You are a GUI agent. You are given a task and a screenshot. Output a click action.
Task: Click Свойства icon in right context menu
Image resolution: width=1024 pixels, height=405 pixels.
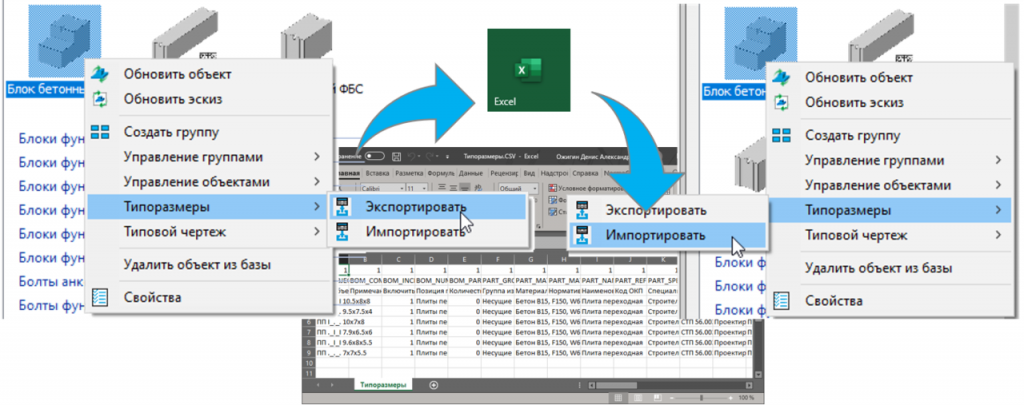pyautogui.click(x=781, y=301)
